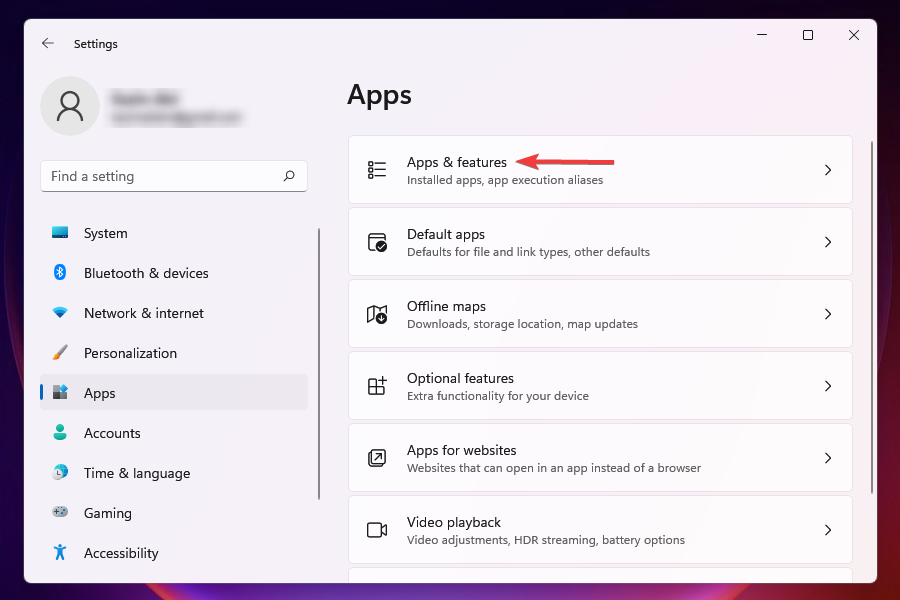
Task: Select the Apps category label
Action: pyautogui.click(x=99, y=393)
